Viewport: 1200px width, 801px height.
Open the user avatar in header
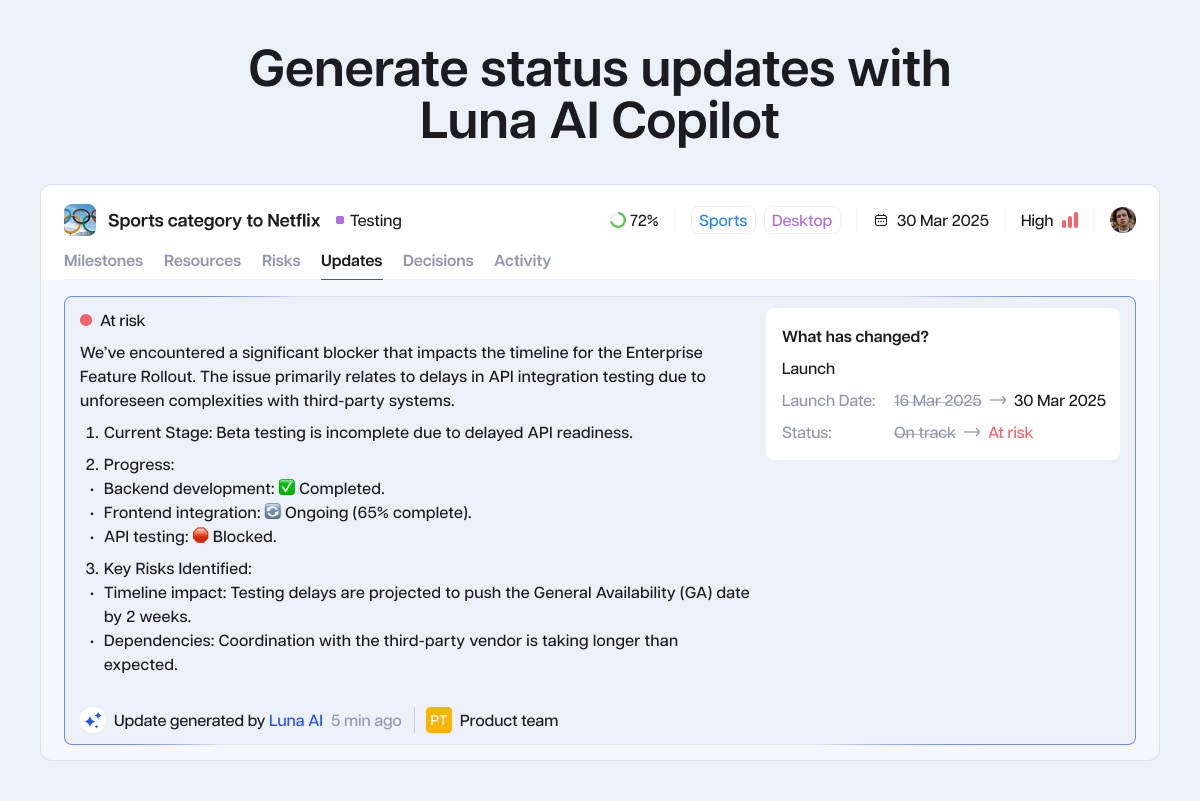click(1123, 220)
